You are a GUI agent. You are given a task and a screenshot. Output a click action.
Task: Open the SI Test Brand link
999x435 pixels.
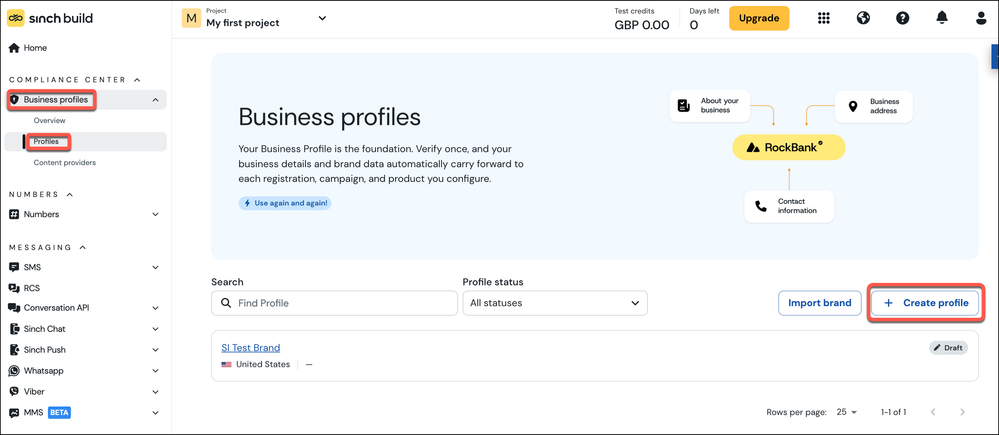(x=250, y=348)
